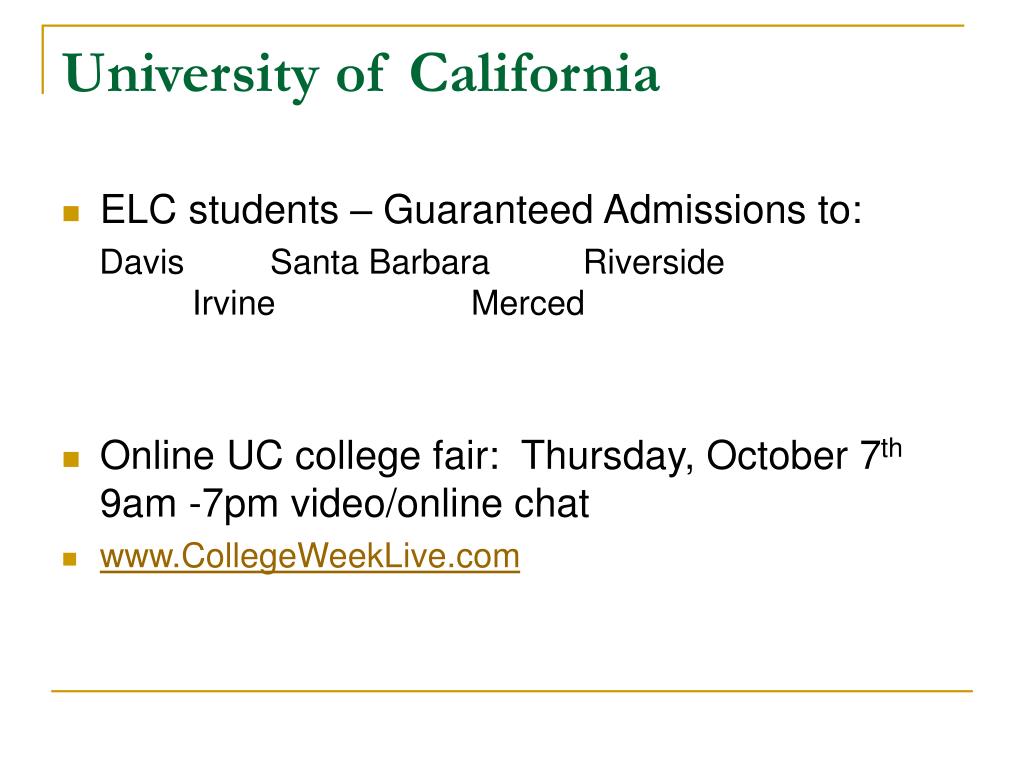Click the Merced campus name
1024x768 pixels.
click(528, 304)
